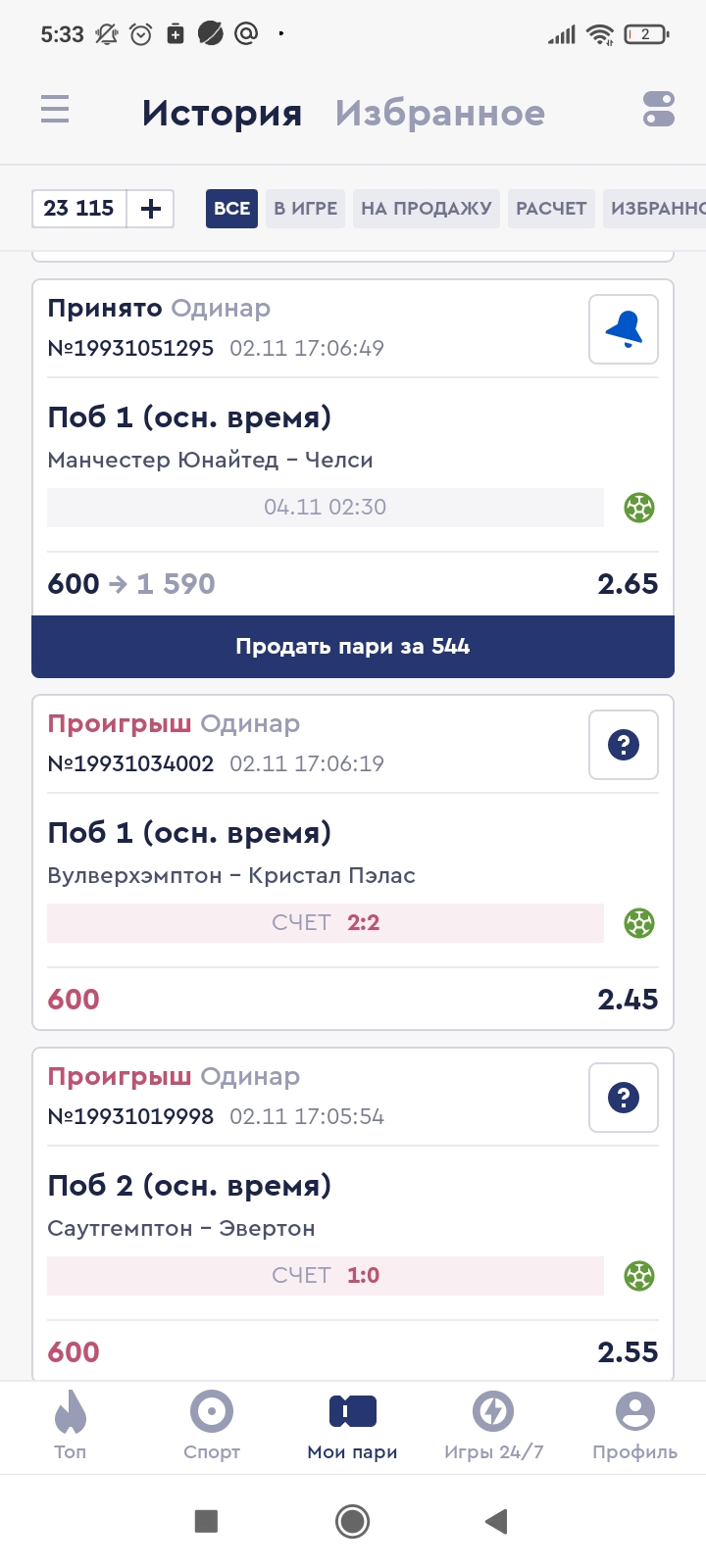Toggle the view switch in header
The width and height of the screenshot is (706, 1568).
click(x=659, y=109)
